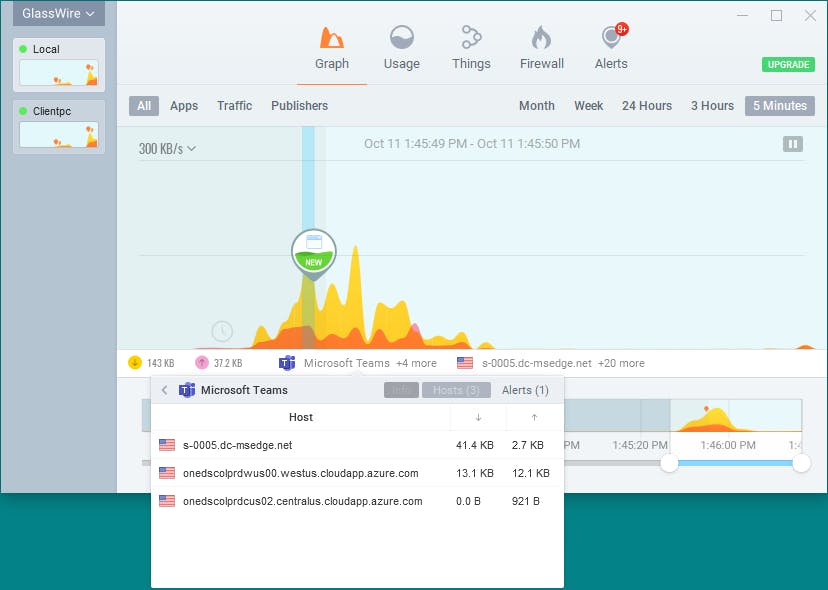Minimize the GlassWire window

742,15
